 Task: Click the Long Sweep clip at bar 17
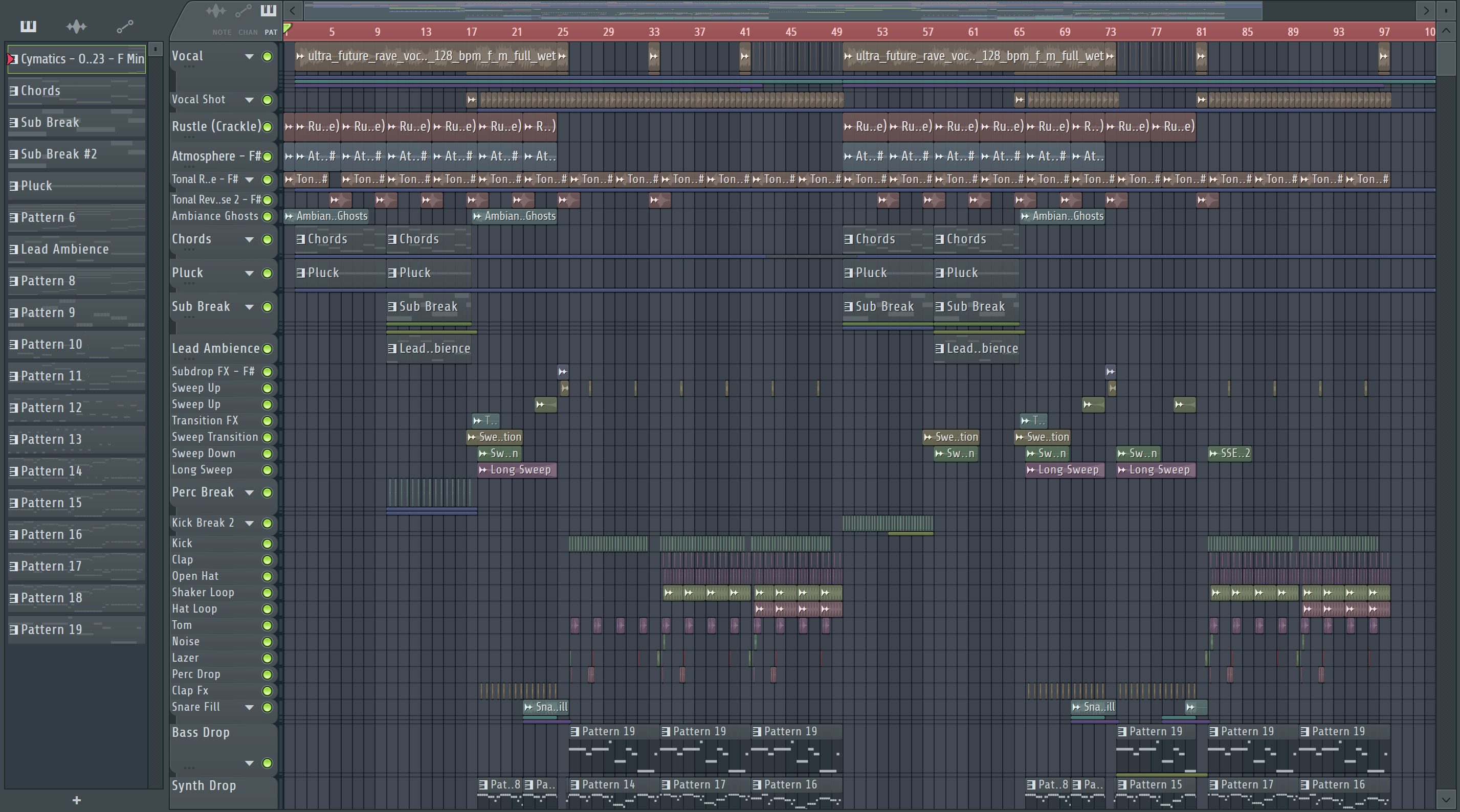coord(517,470)
